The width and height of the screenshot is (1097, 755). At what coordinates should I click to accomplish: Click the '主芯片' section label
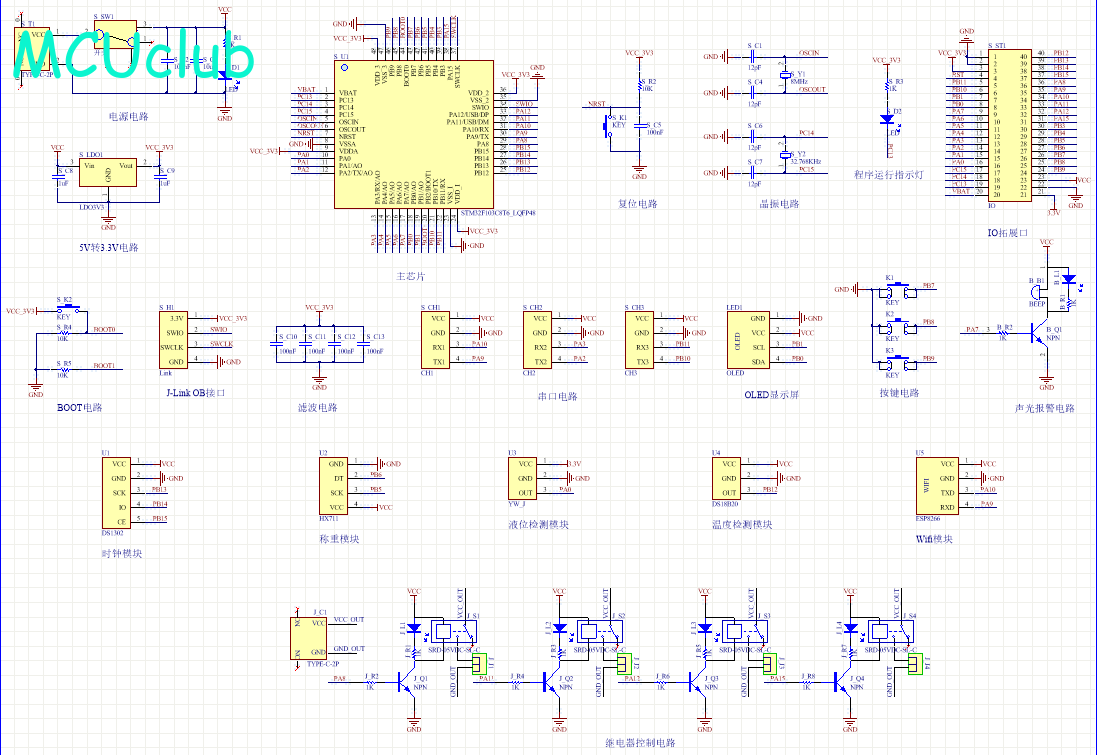tap(411, 276)
